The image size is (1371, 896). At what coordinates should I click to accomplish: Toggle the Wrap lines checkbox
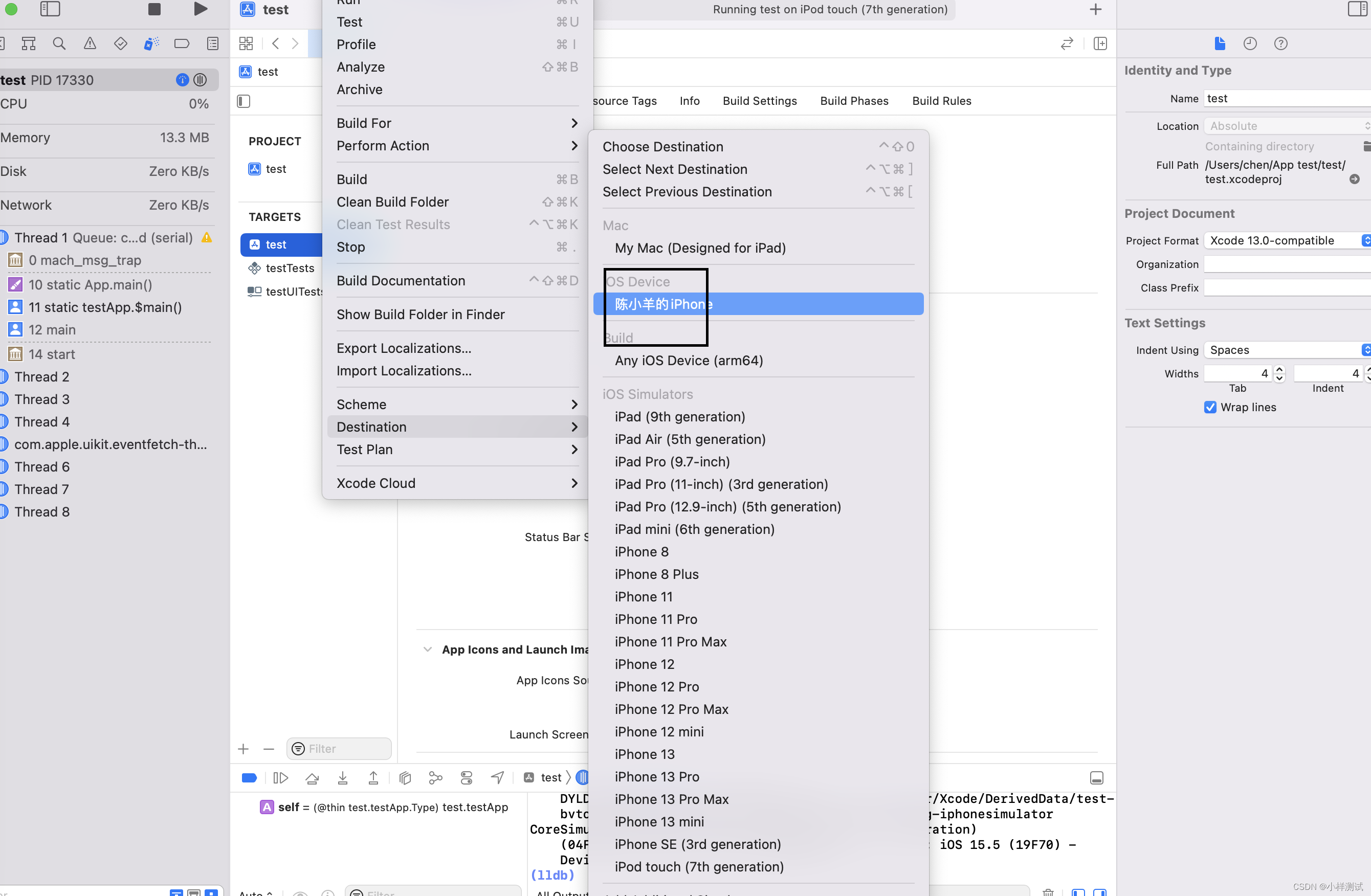click(x=1210, y=407)
